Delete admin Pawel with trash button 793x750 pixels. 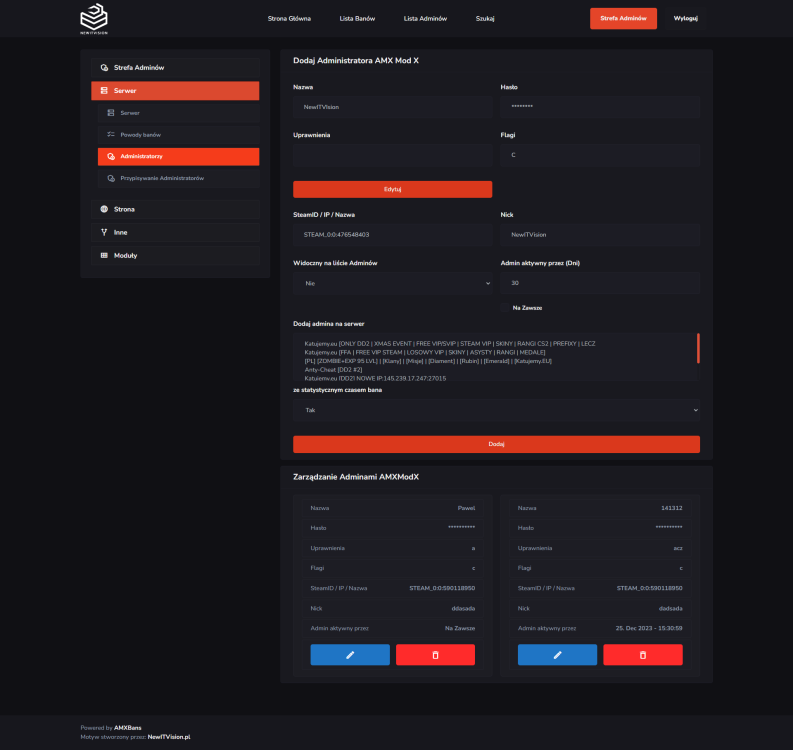pos(435,655)
